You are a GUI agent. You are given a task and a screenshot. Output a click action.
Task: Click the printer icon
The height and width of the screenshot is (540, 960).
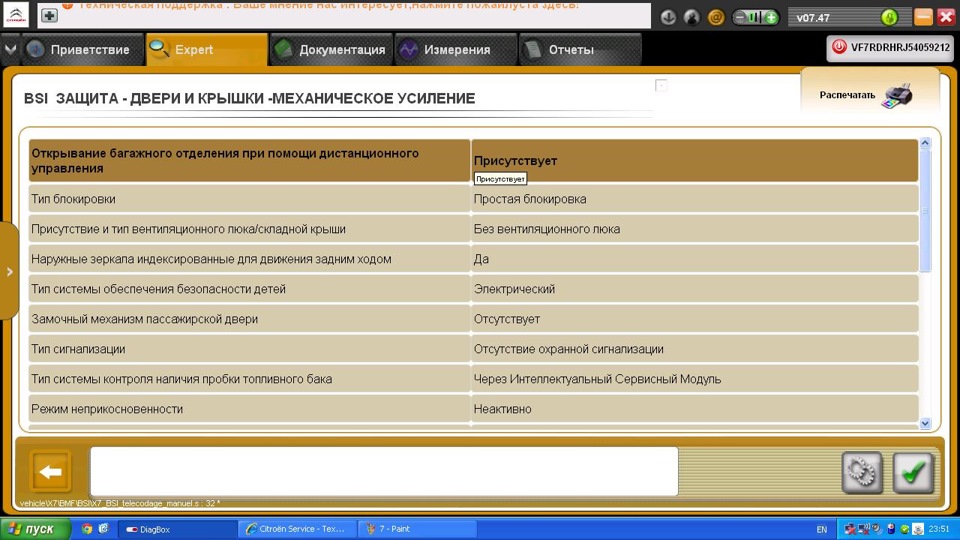[x=897, y=96]
